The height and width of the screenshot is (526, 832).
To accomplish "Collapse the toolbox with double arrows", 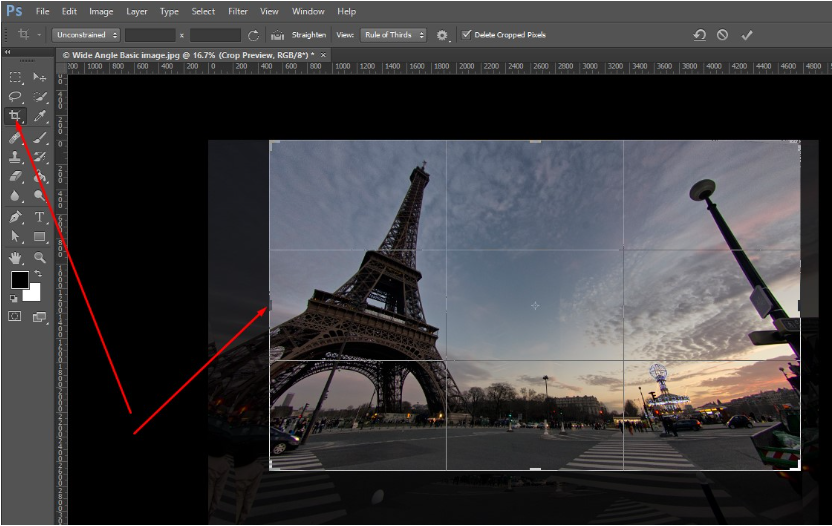I will [7, 52].
